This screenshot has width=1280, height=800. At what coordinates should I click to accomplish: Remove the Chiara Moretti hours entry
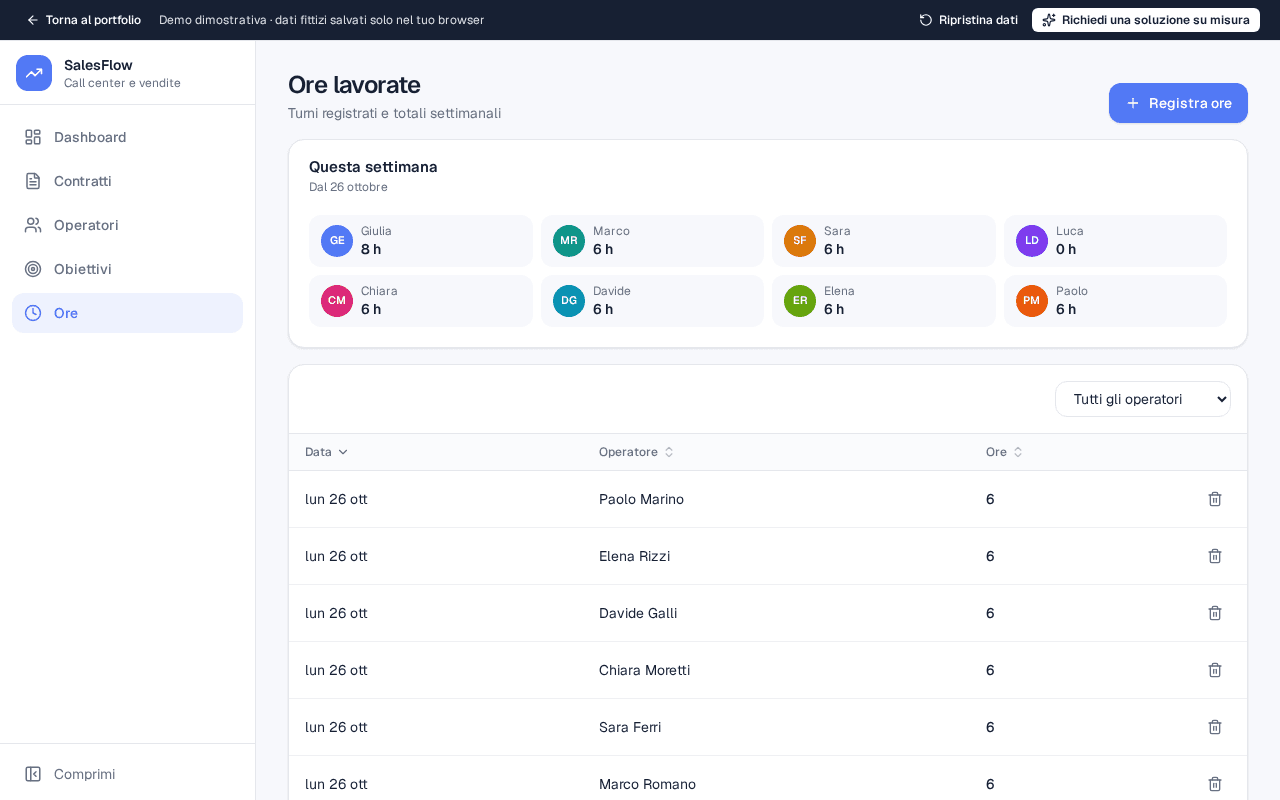tap(1215, 670)
